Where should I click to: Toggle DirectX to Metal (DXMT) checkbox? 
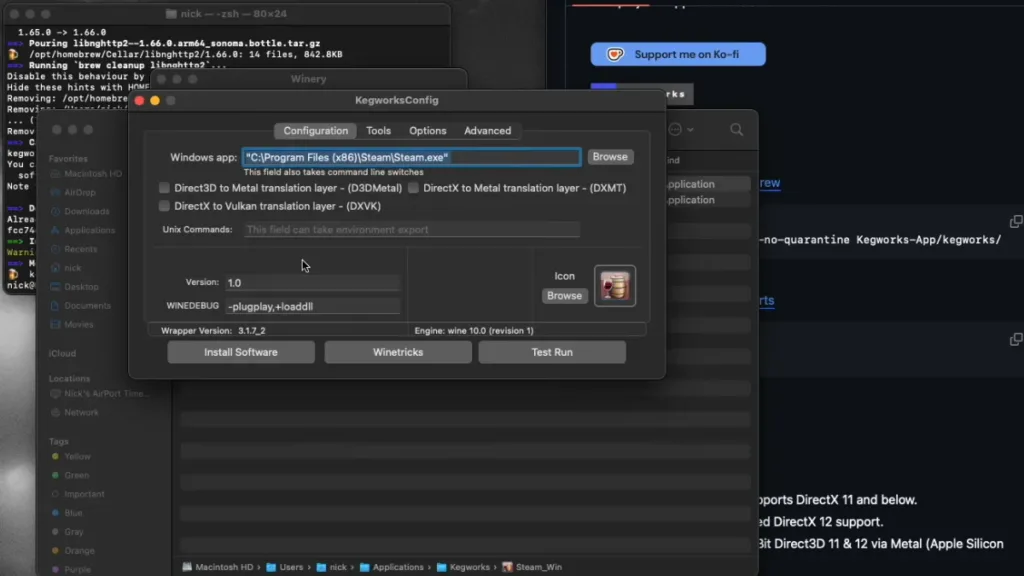click(414, 188)
